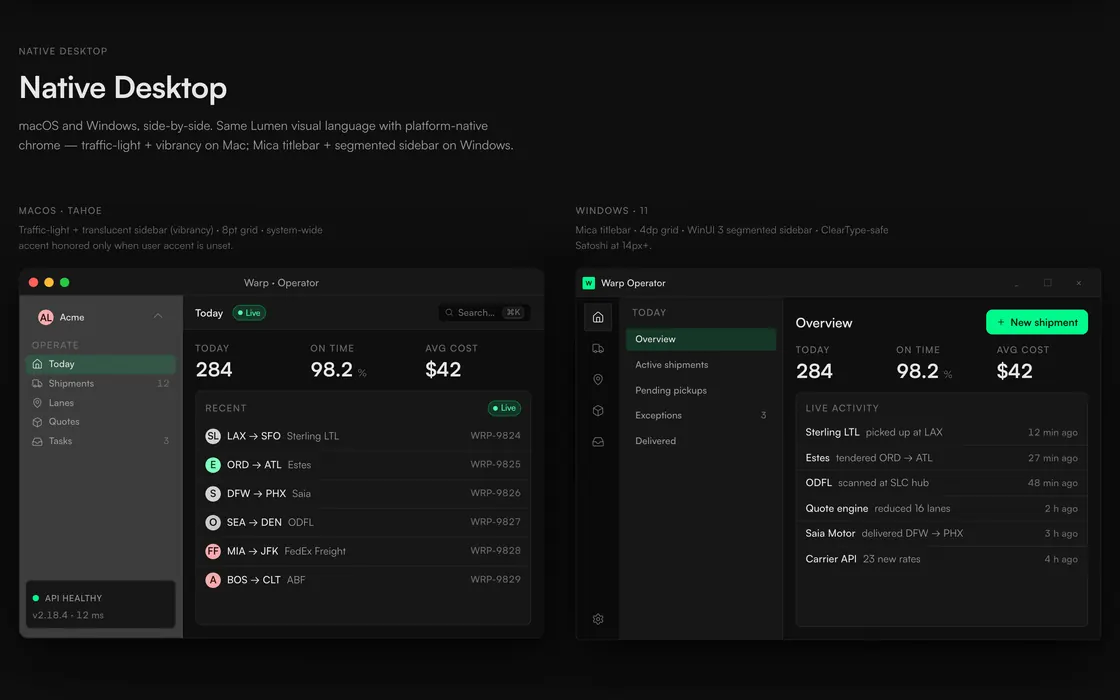Open shipment WRP-9829
Image resolution: width=1120 pixels, height=700 pixels.
(363, 580)
